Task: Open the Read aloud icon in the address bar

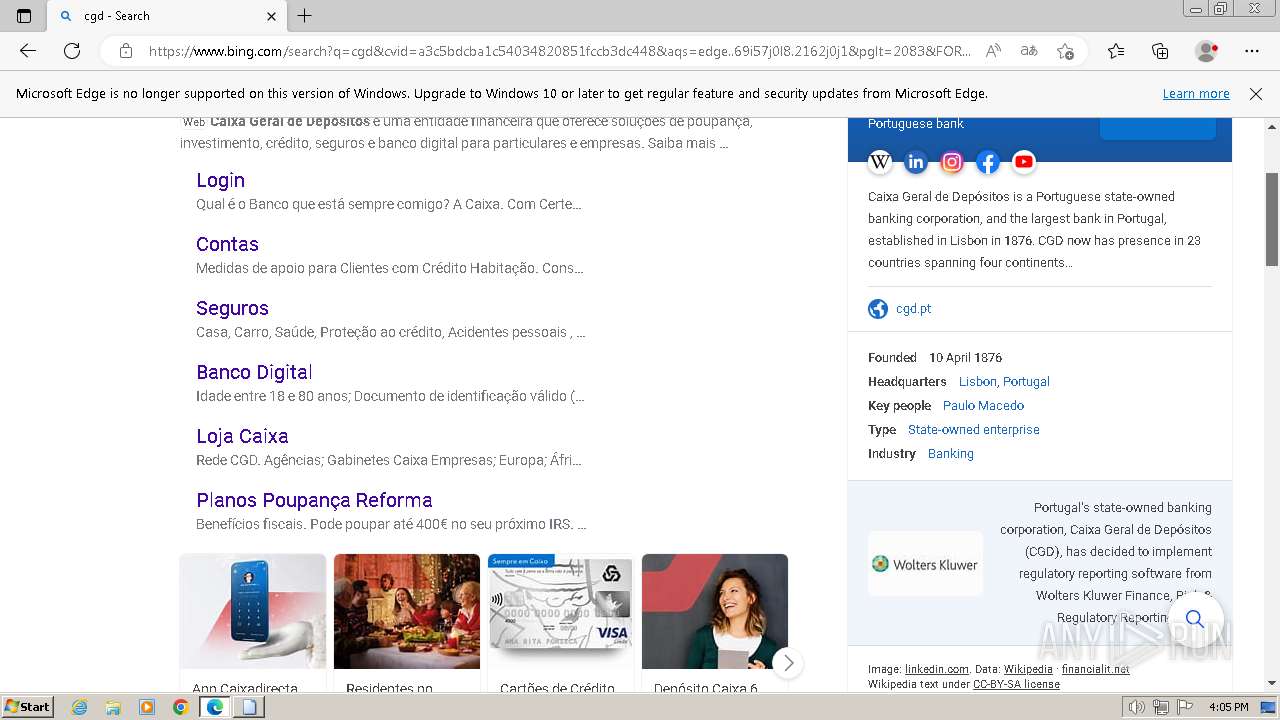Action: click(x=993, y=51)
